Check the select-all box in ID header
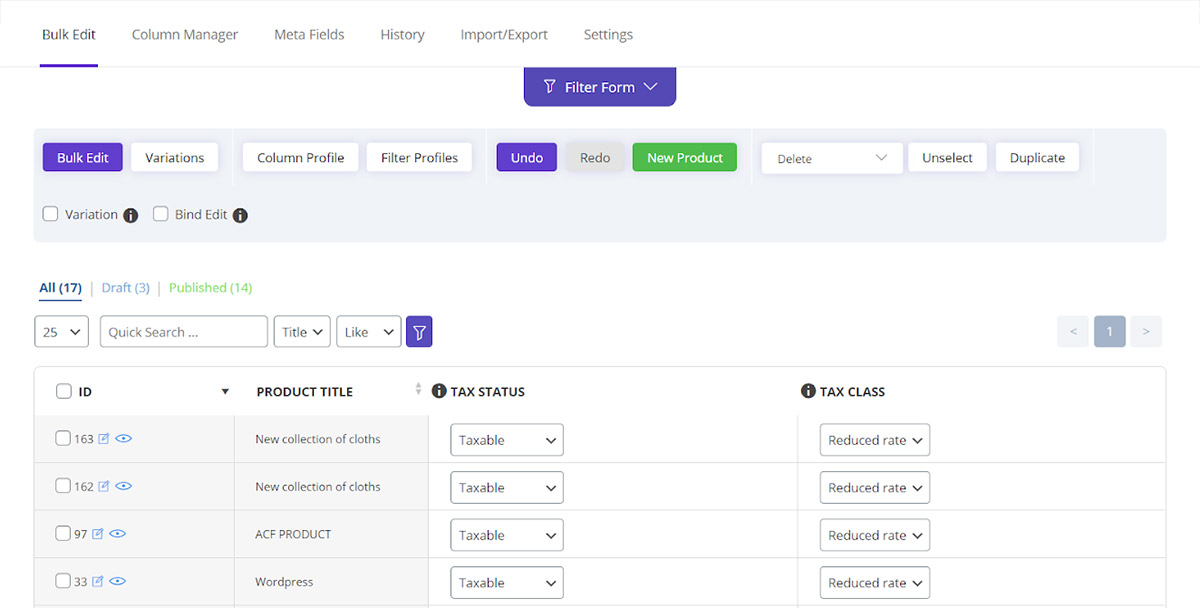 point(64,391)
